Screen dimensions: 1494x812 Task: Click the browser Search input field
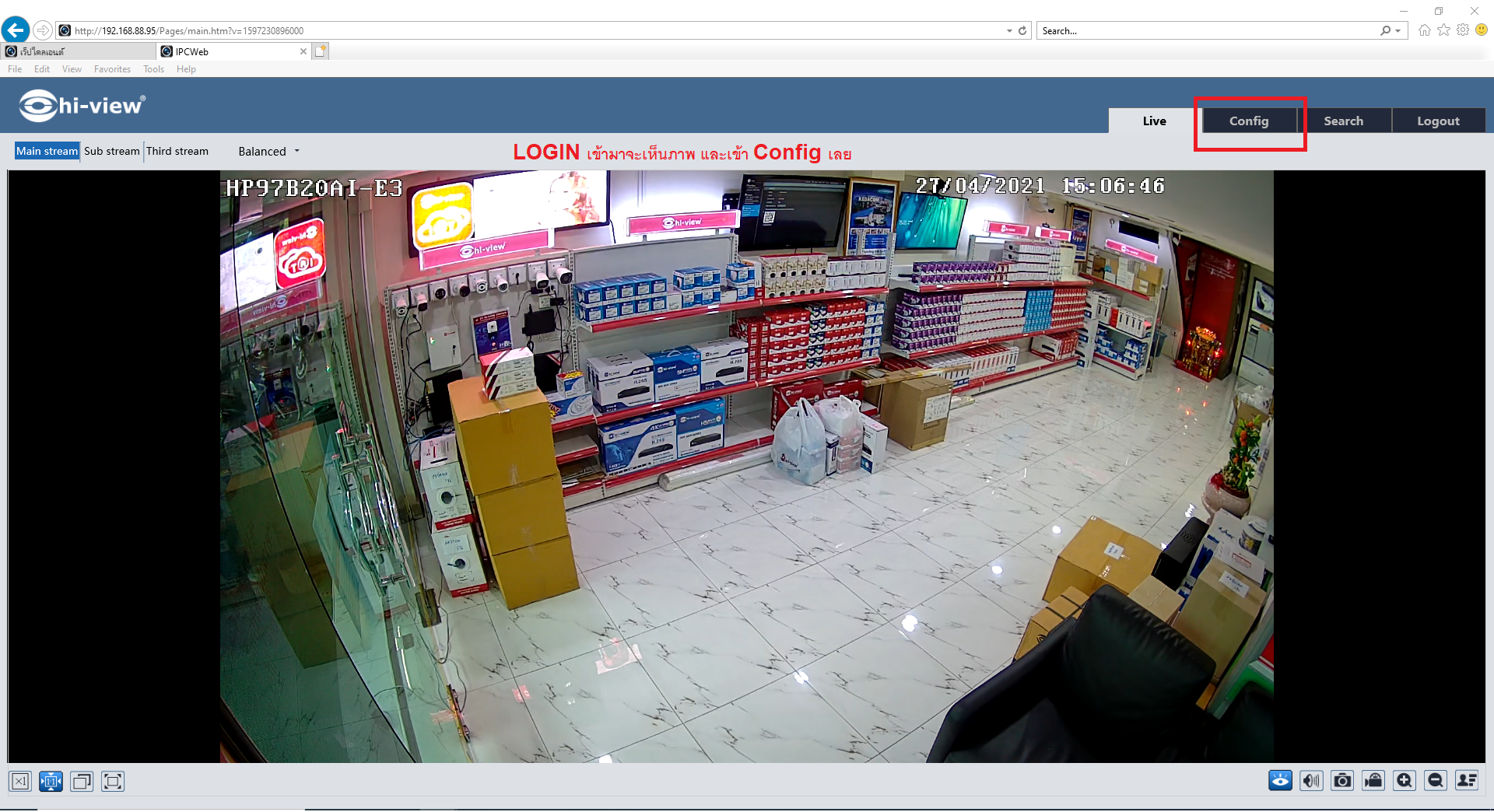1206,31
